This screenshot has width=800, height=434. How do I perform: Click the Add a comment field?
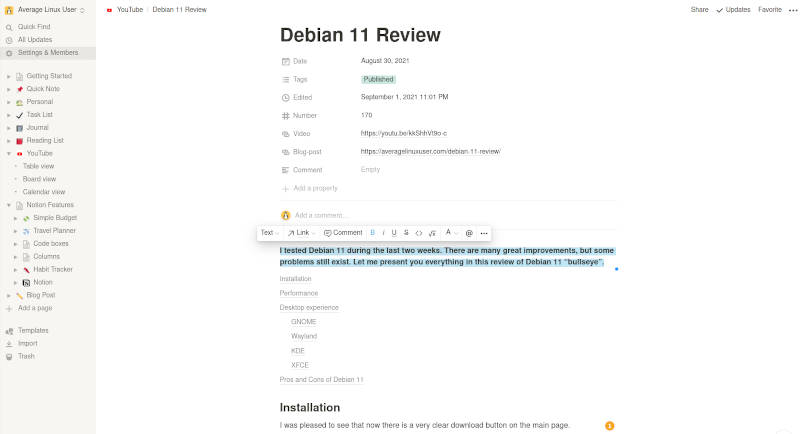tap(321, 215)
